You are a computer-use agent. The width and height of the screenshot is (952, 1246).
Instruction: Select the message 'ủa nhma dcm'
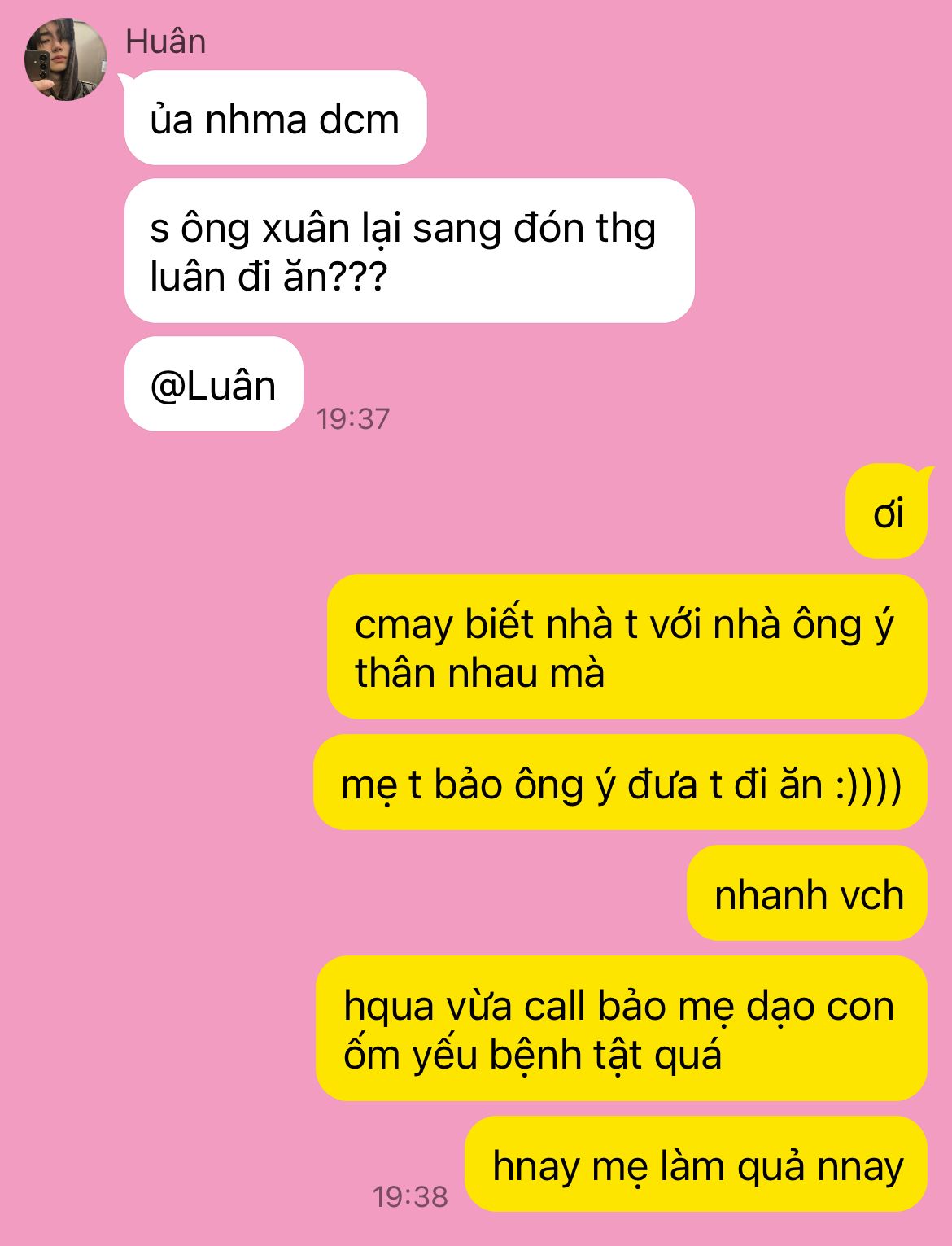click(x=275, y=118)
